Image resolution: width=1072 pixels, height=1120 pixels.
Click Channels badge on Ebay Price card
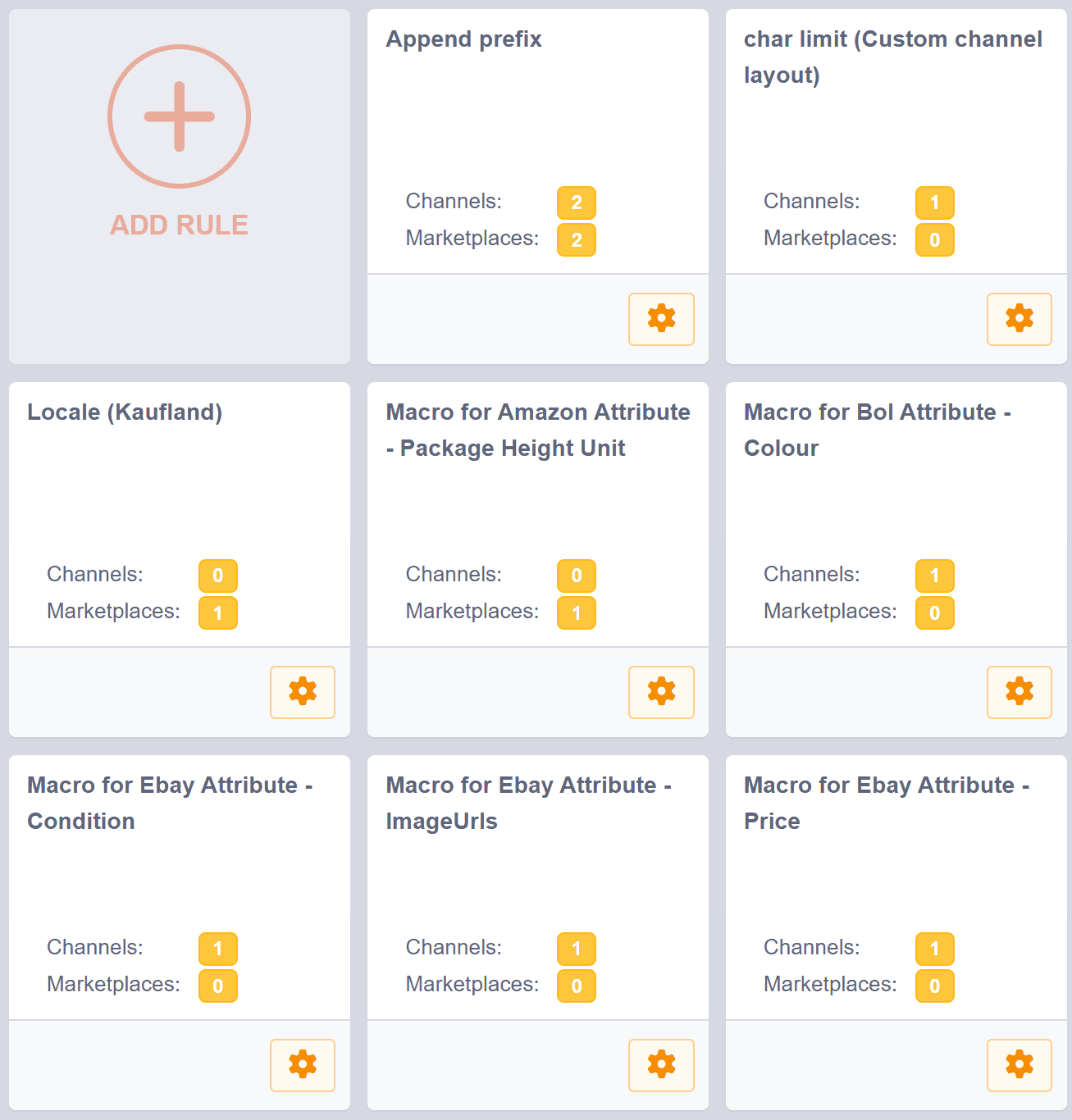(934, 949)
